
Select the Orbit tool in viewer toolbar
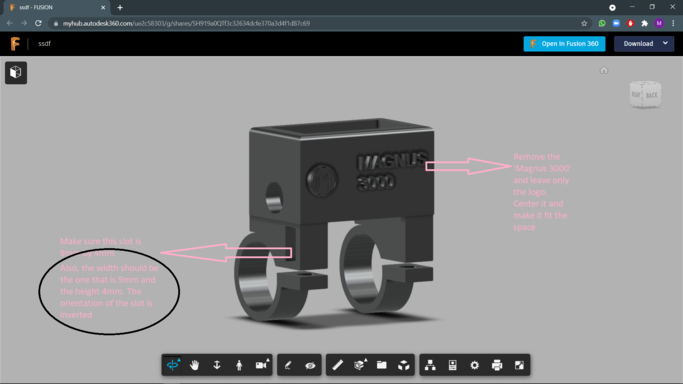[173, 365]
